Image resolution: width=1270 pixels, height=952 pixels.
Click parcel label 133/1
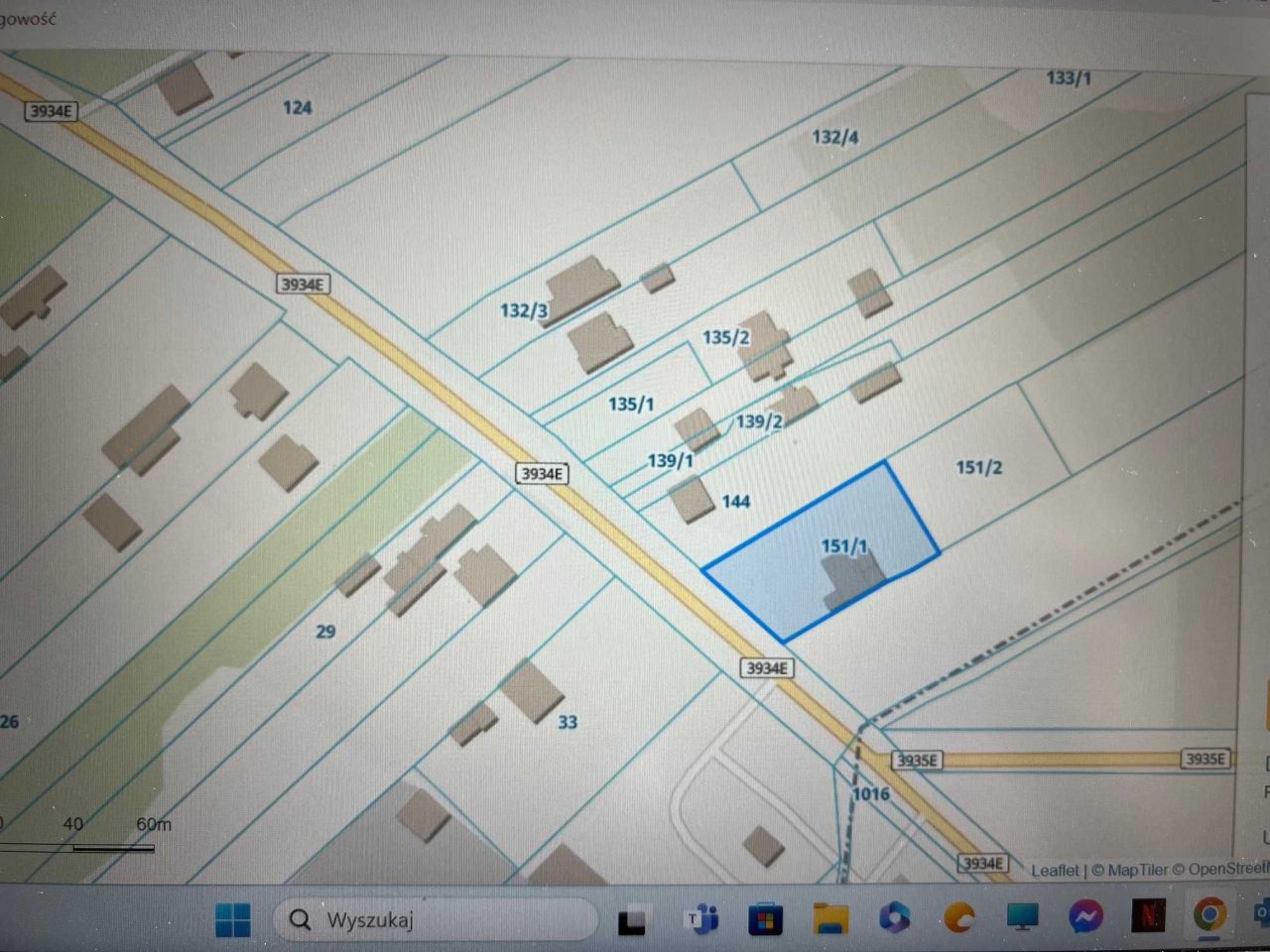pyautogui.click(x=1069, y=77)
